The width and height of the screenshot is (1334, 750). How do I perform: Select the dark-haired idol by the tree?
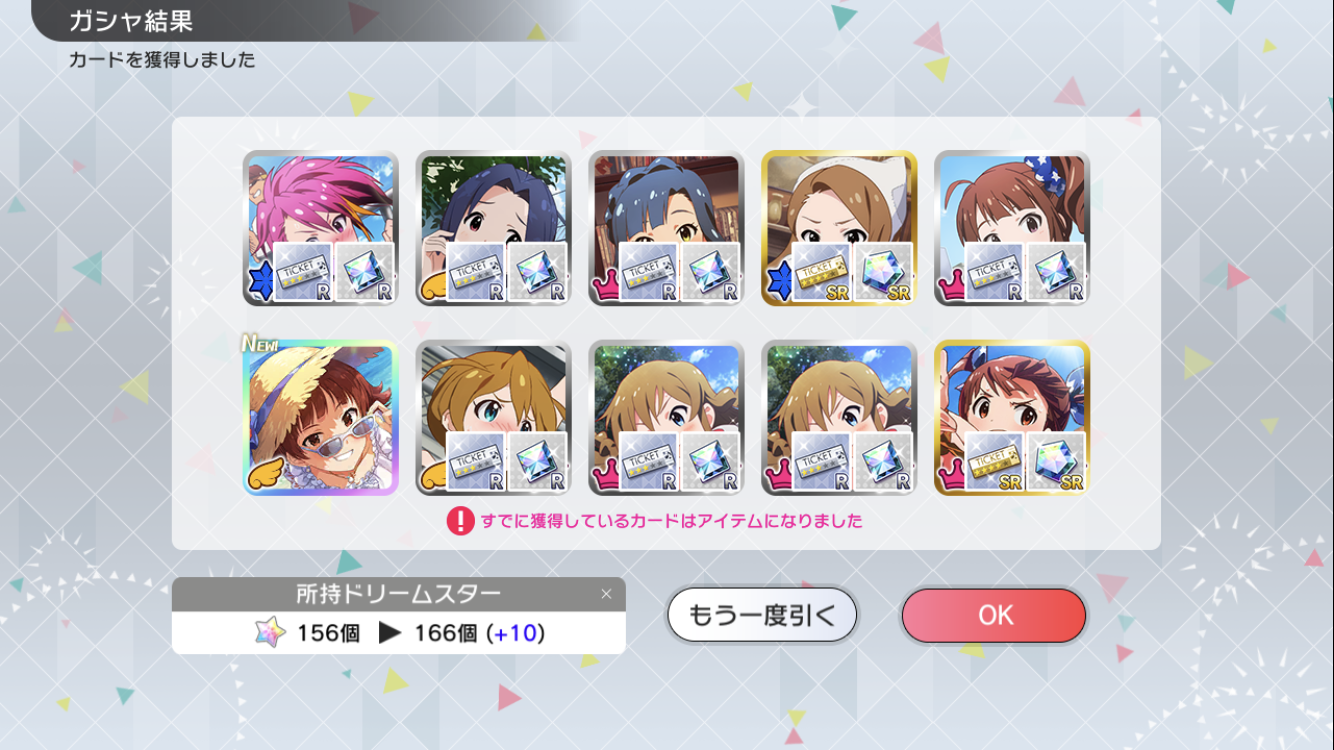click(493, 228)
